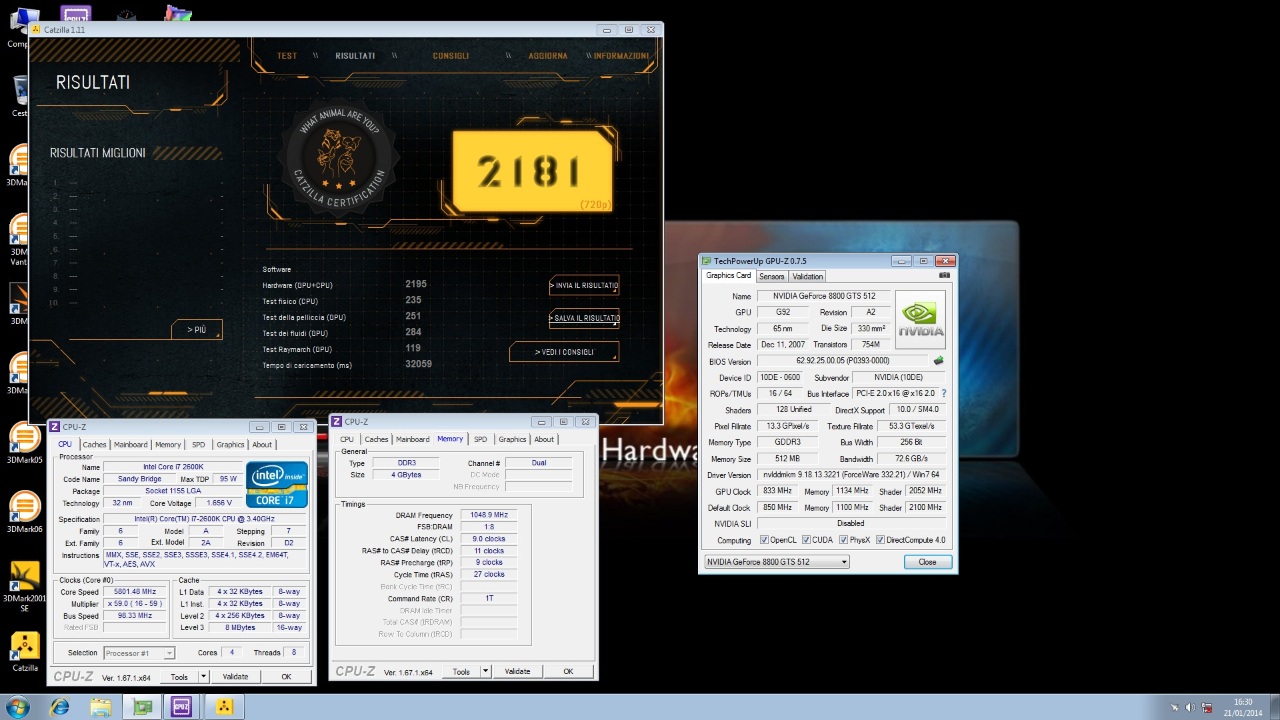
Task: Click the Bus Interface question mark in GPU-Z
Action: [x=943, y=394]
